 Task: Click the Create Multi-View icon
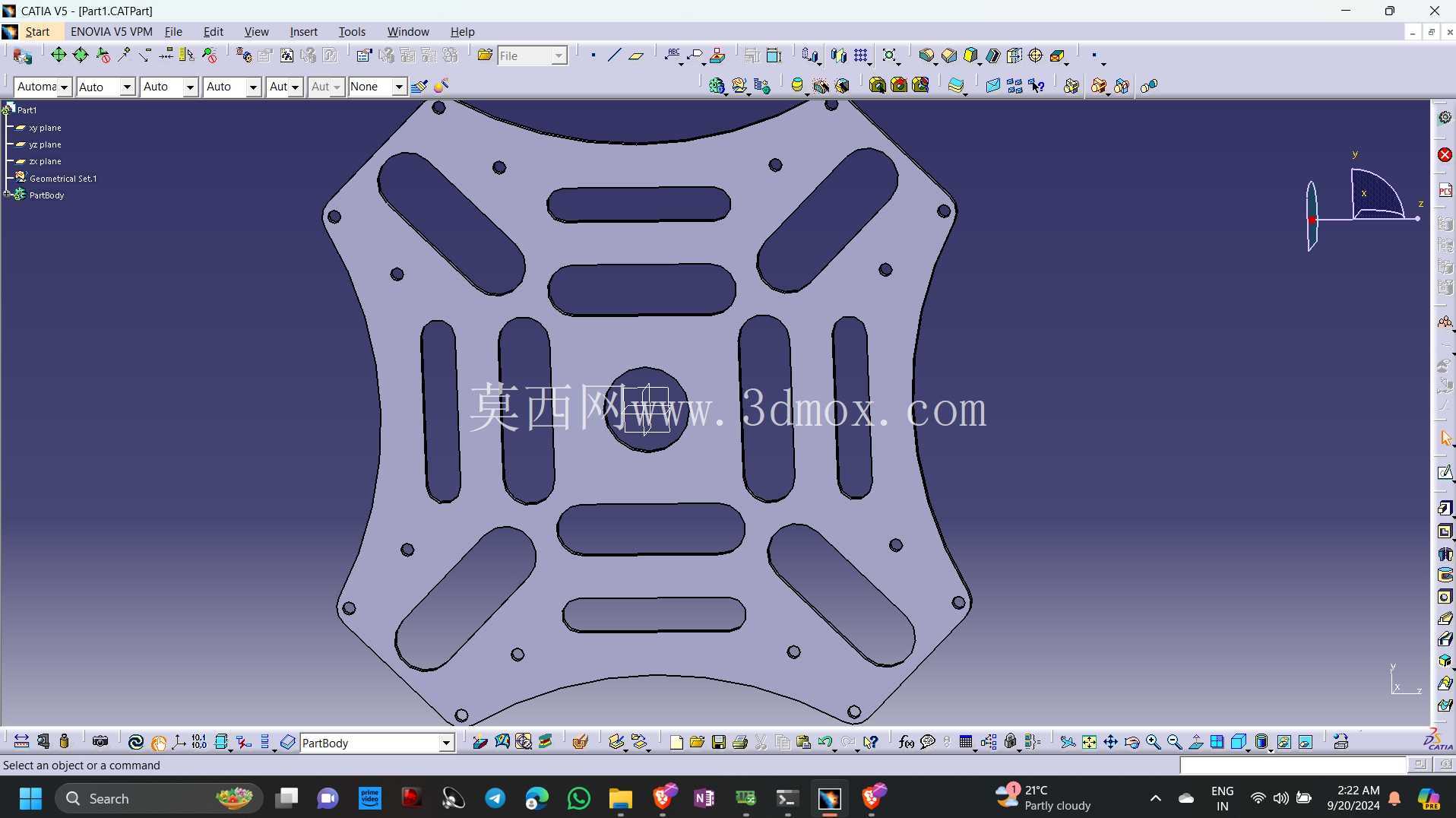[x=1217, y=742]
